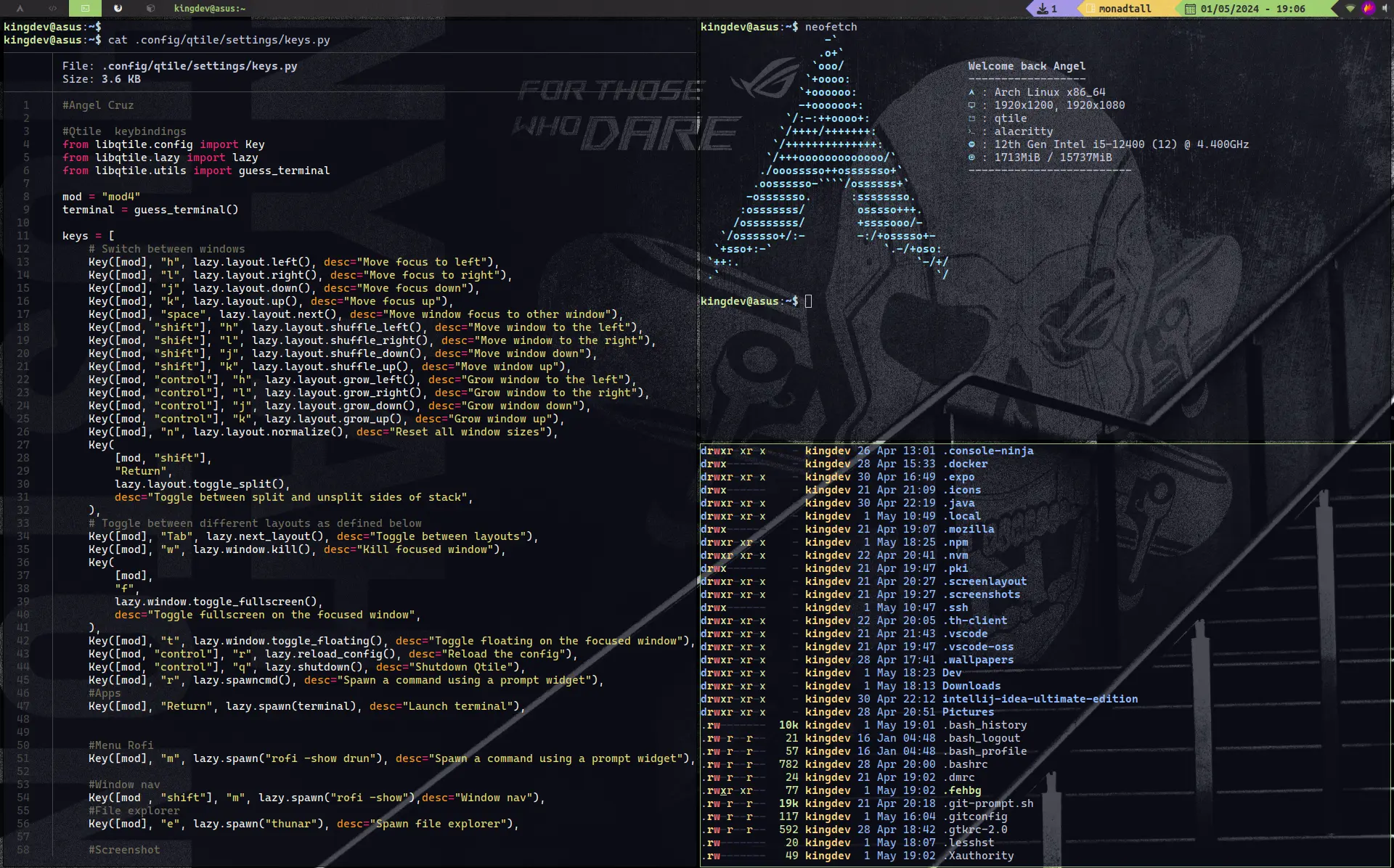
Task: Click the 'cat .config/qtile/settings/keys.py' command line
Action: tap(219, 40)
